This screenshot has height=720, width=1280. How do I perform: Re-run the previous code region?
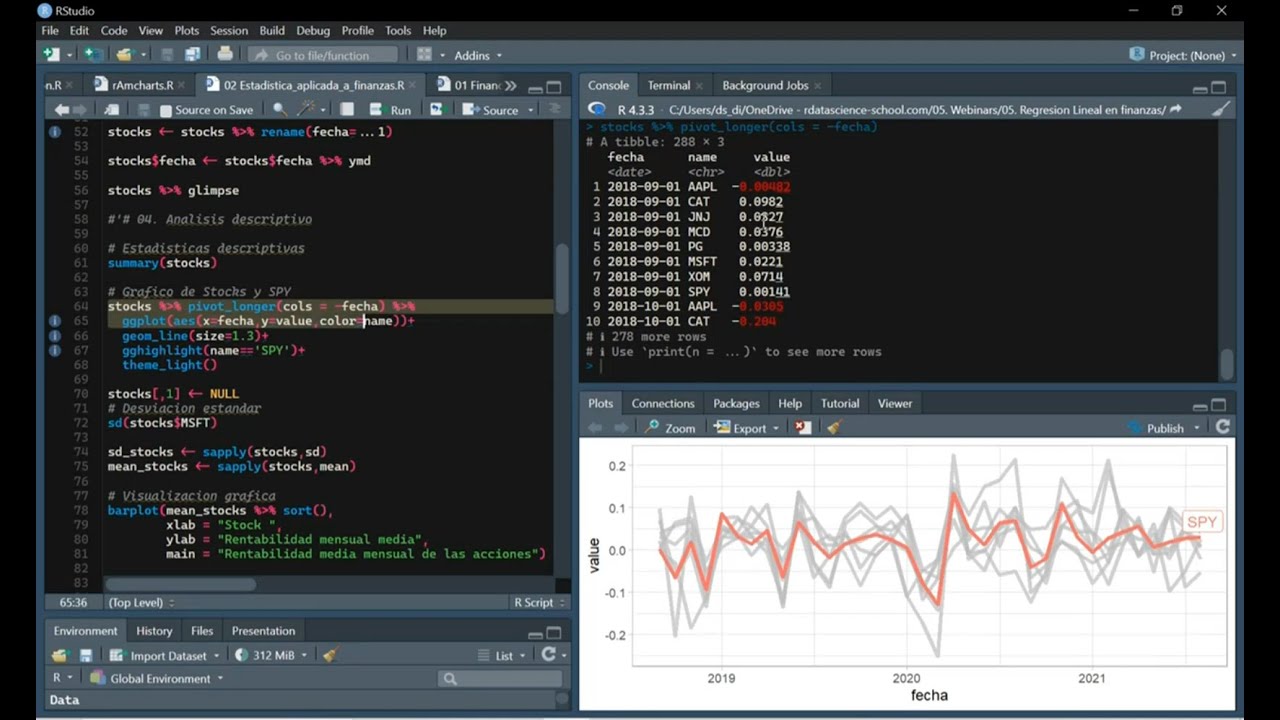(x=436, y=110)
